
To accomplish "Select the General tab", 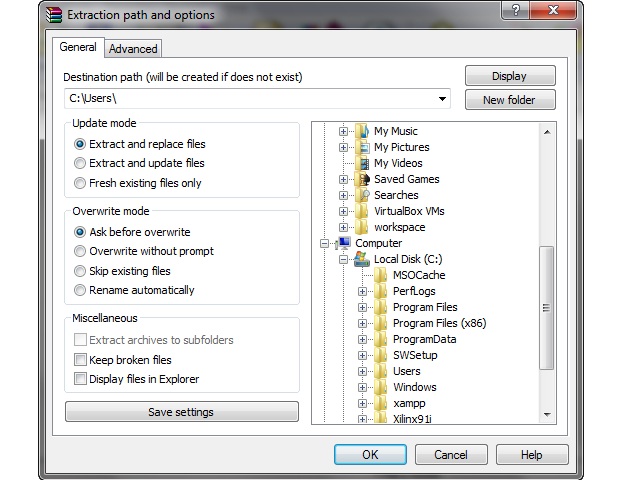I will click(x=78, y=47).
